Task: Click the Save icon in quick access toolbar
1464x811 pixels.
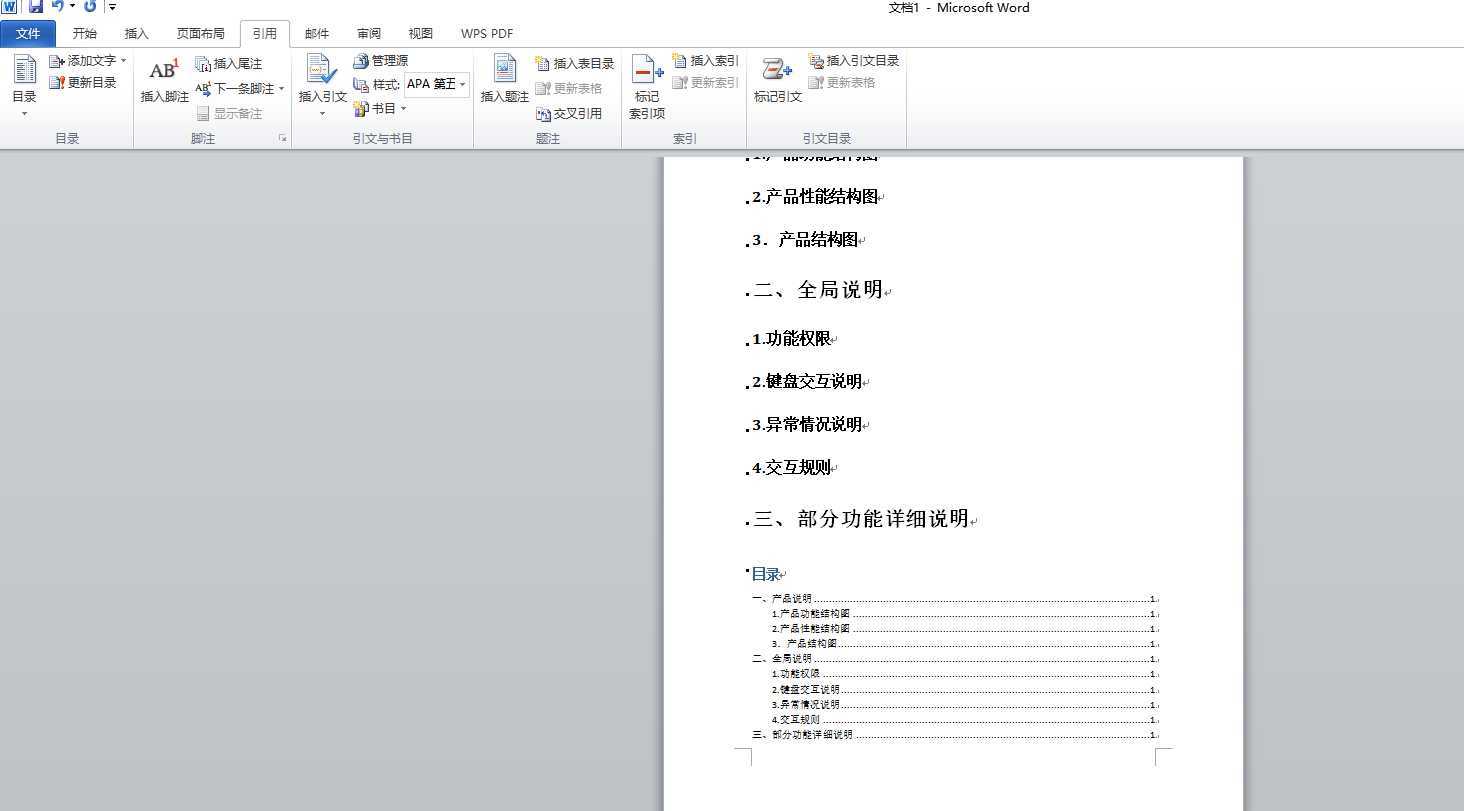Action: (x=35, y=6)
